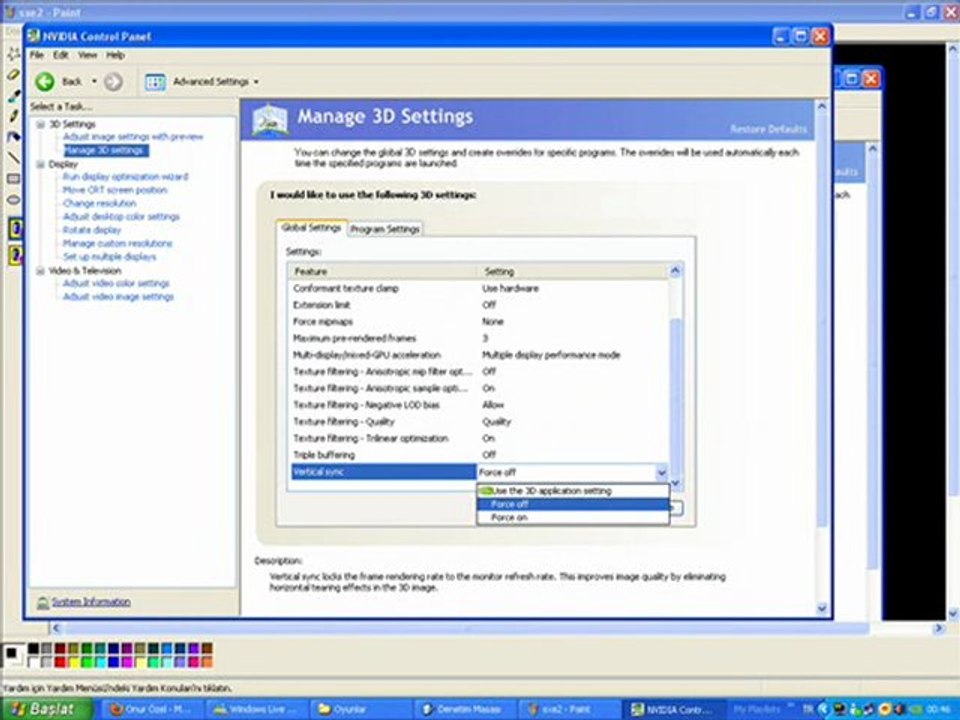Screen dimensions: 960x720
Task: Click the NVIDIA Control Panel title bar icon
Action: point(34,36)
